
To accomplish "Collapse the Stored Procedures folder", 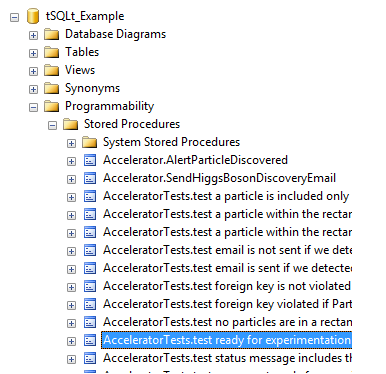I will (52, 125).
